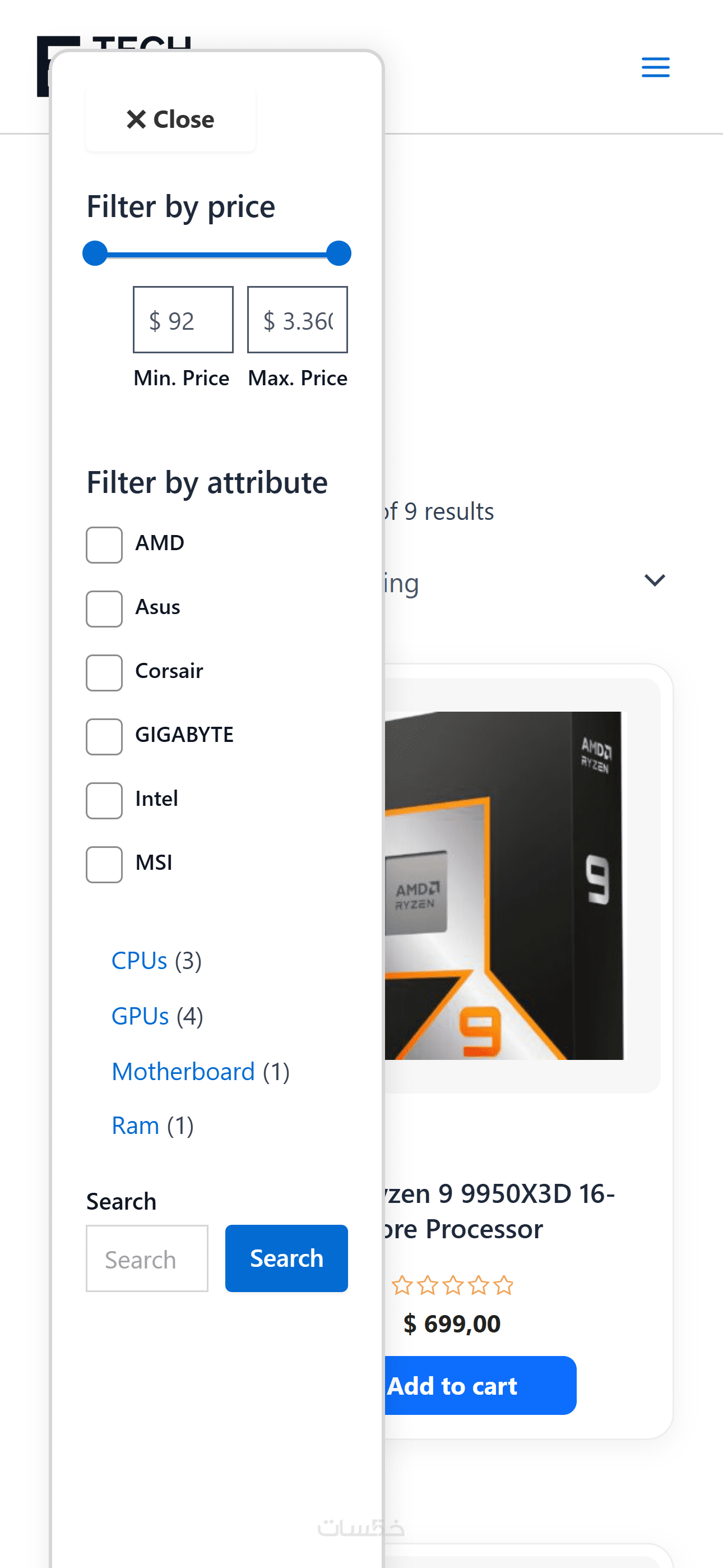Enable the Corsair filter checkbox
This screenshot has height=1568, width=723.
click(104, 672)
